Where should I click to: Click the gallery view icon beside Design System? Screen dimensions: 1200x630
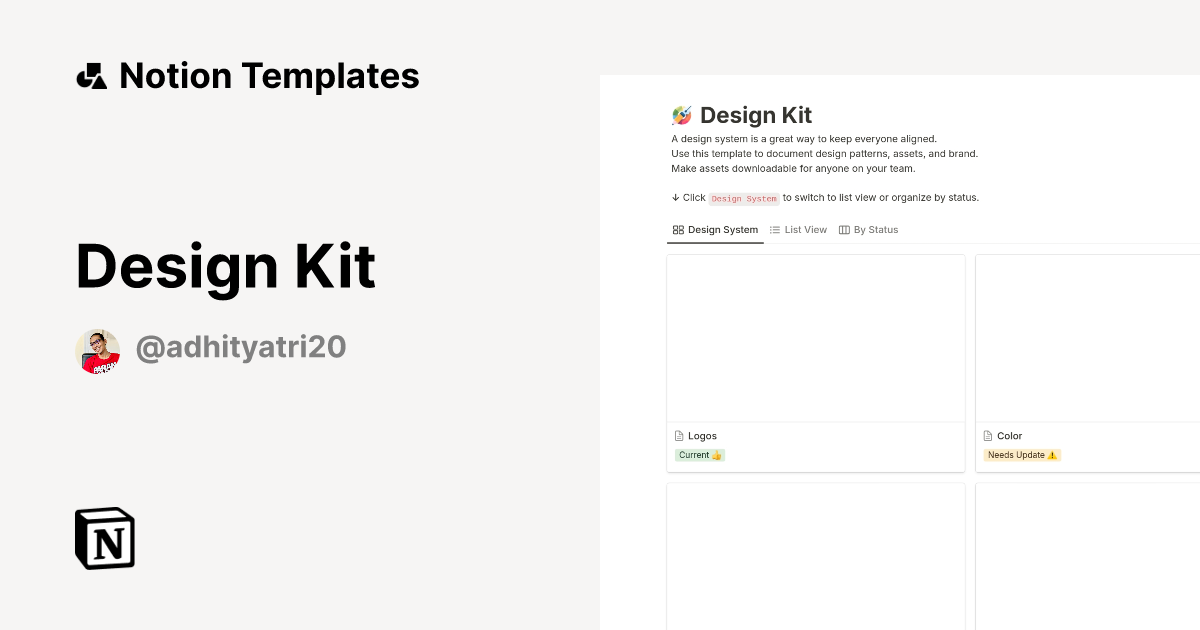(x=677, y=229)
